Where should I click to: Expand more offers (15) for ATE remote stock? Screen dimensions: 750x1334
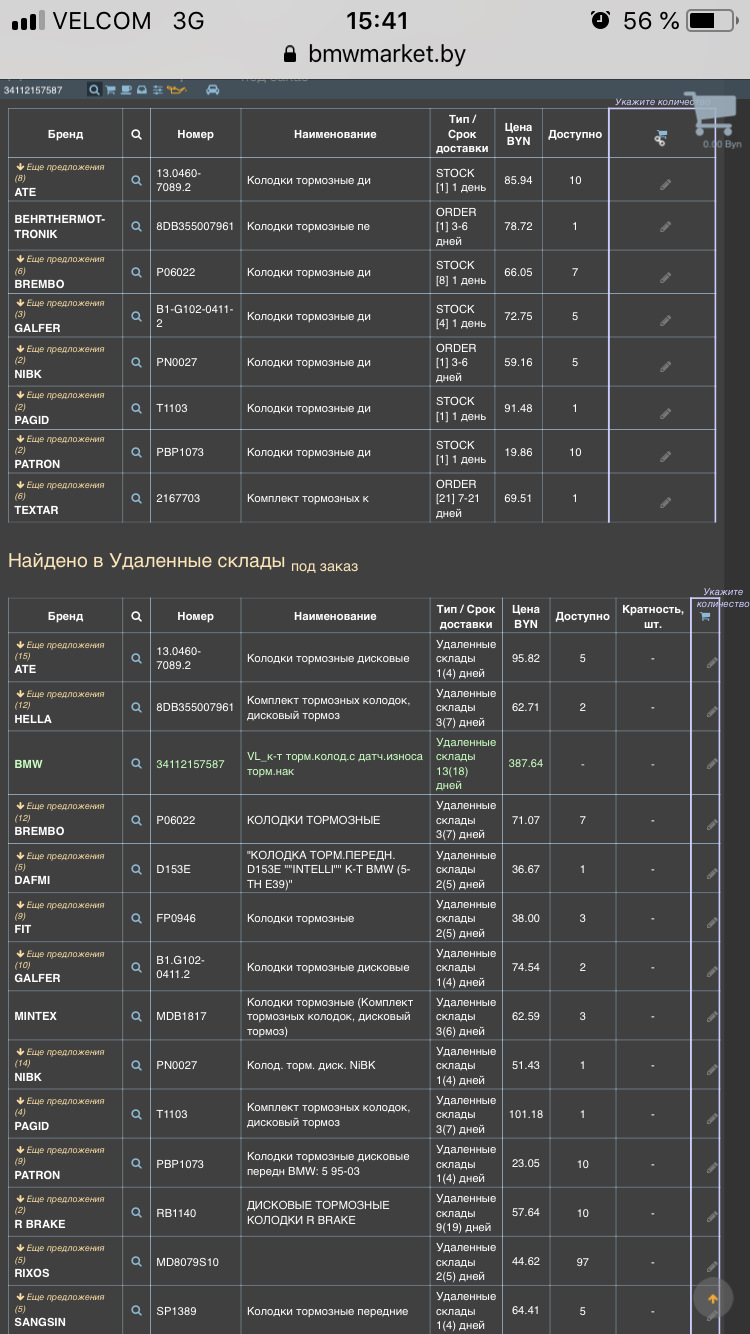click(x=59, y=650)
